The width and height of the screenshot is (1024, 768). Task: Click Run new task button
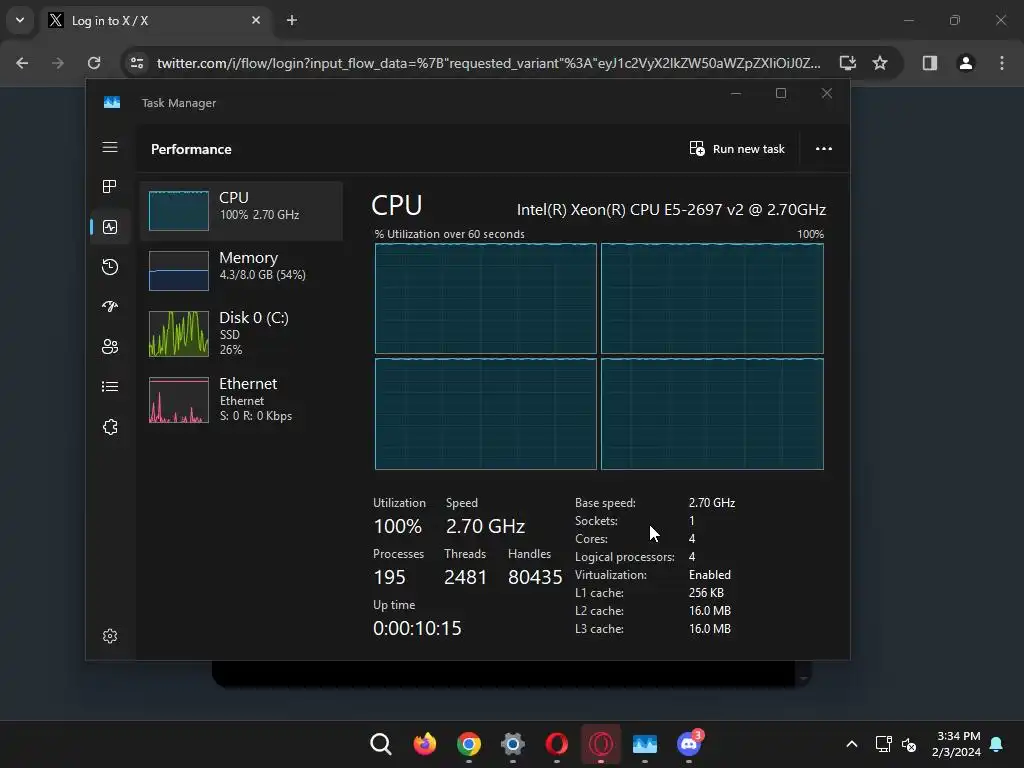(x=737, y=149)
